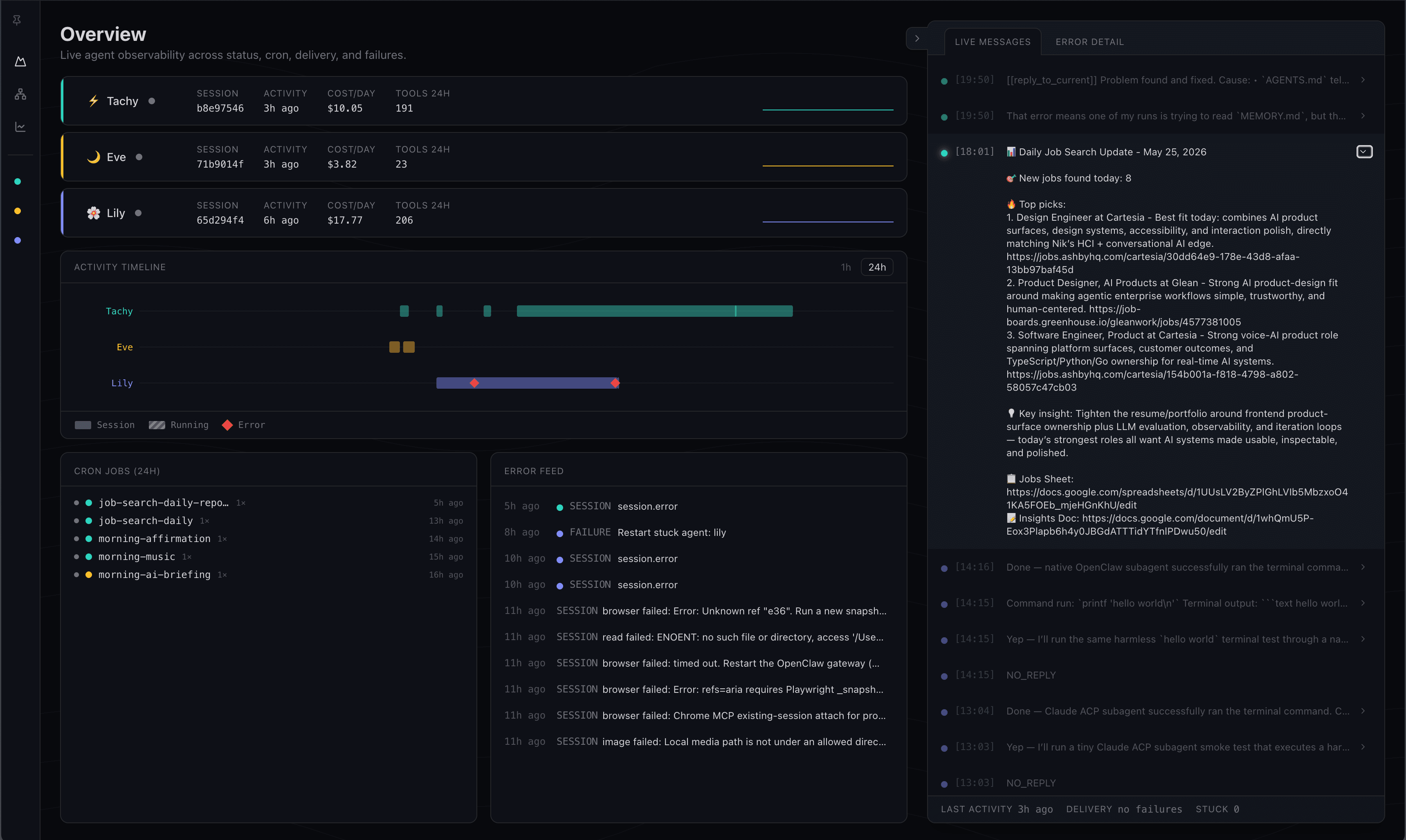Open the Eve agent card
The height and width of the screenshot is (840, 1406).
pyautogui.click(x=483, y=157)
